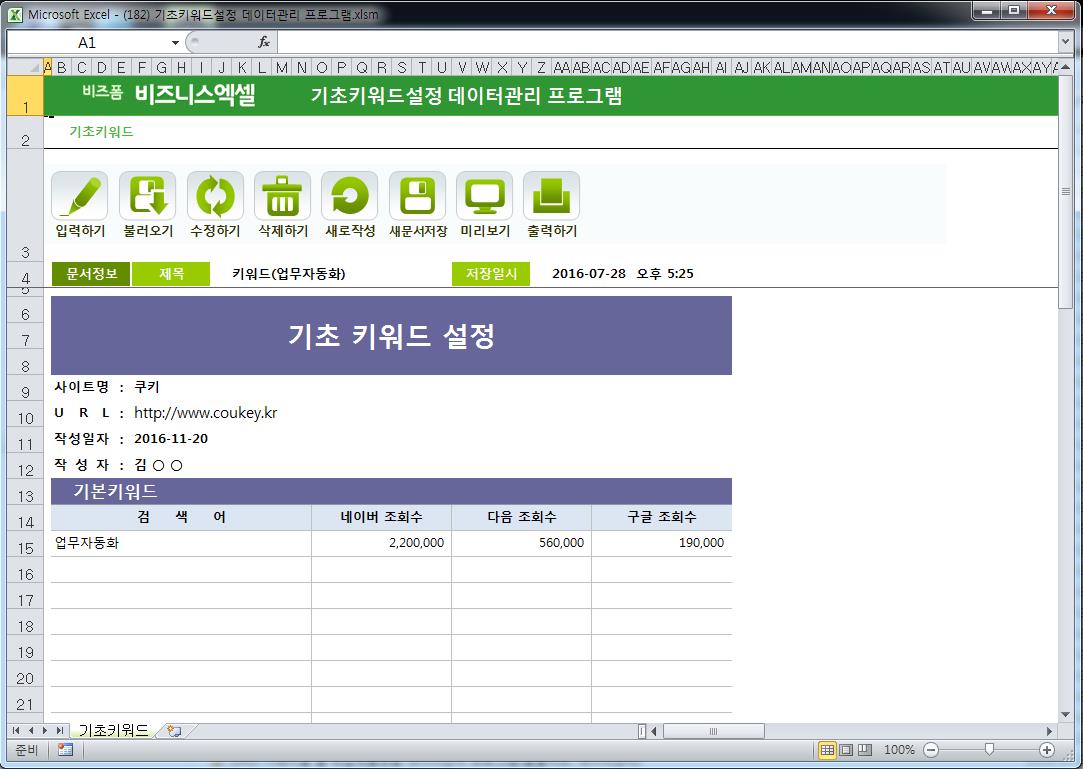Click the insert new worksheet tab
1083x769 pixels.
(x=174, y=731)
